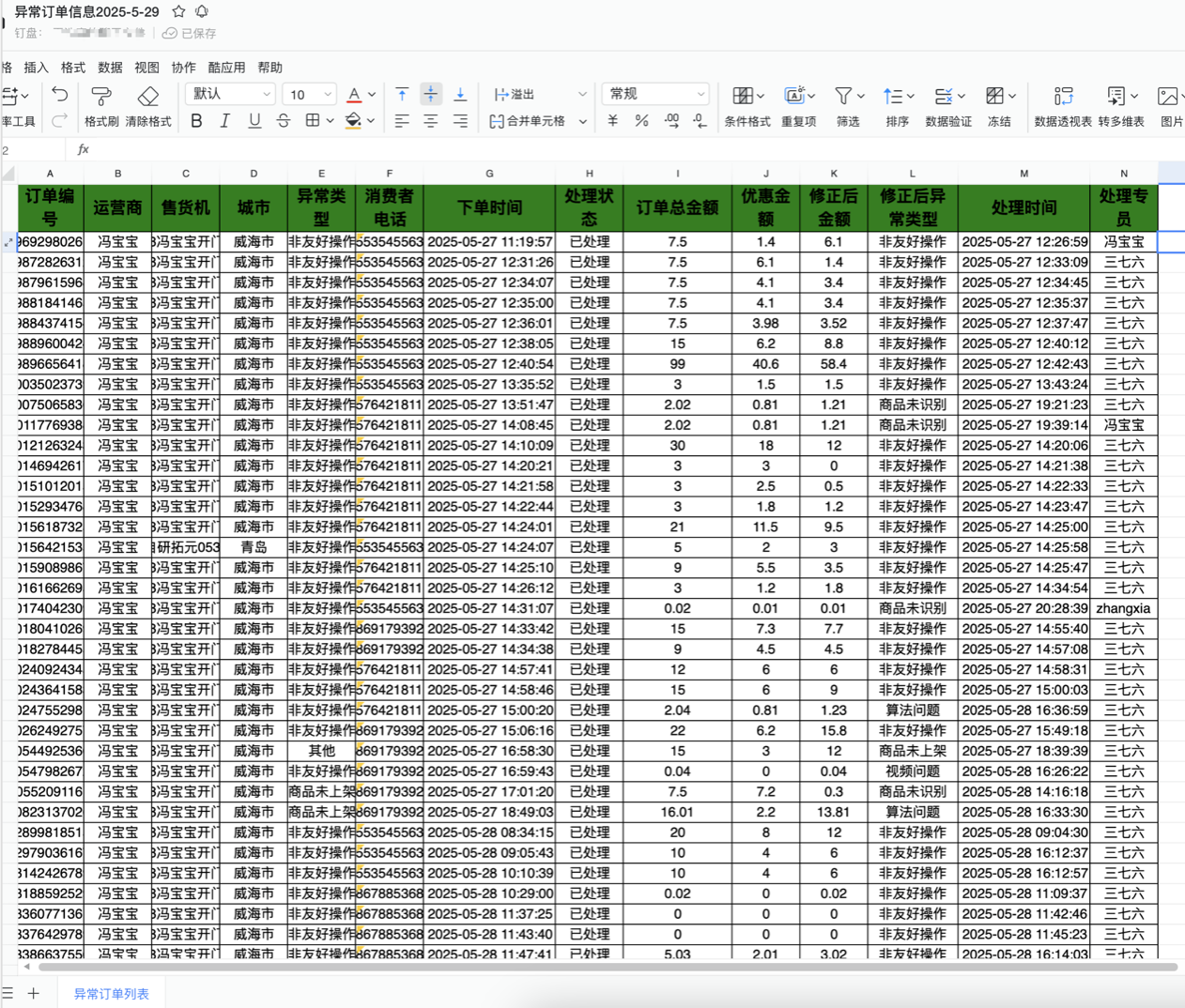Insert a 图片 picture
1185x1008 pixels.
(1171, 106)
